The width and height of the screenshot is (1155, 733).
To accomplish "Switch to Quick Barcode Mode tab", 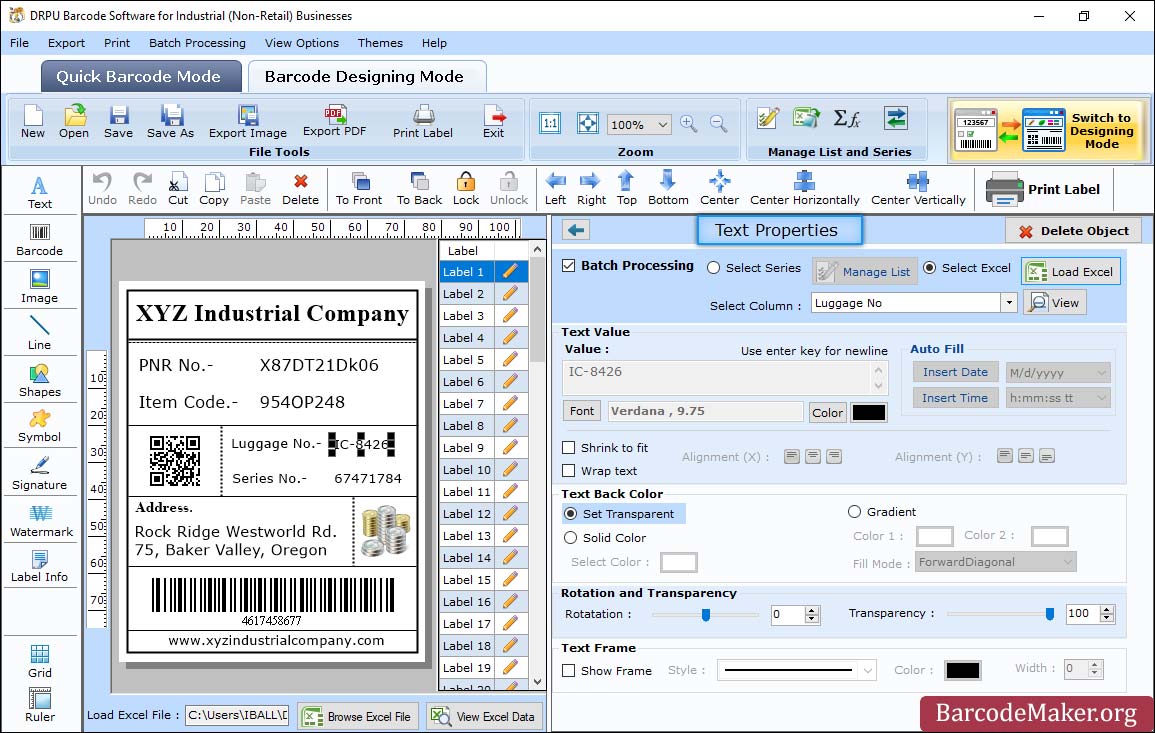I will (x=141, y=77).
